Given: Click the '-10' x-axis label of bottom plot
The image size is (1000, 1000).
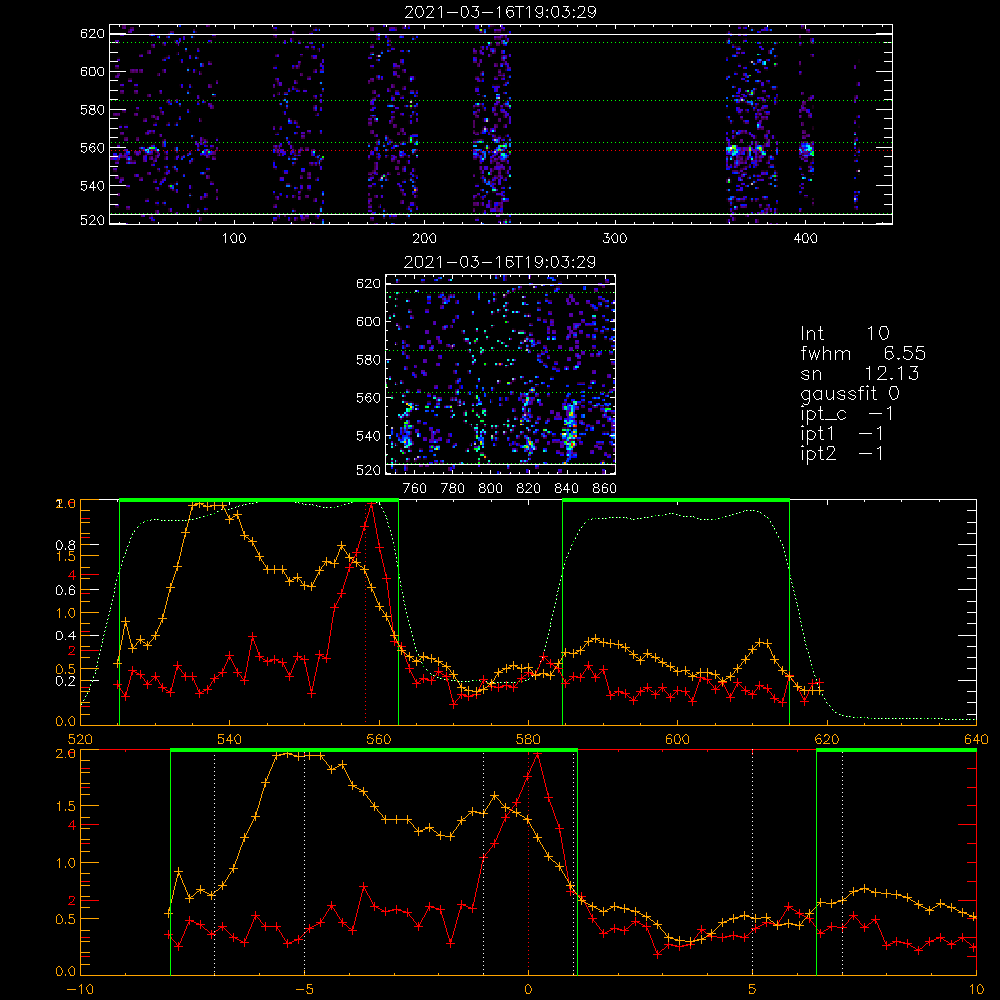Looking at the screenshot, I should tap(80, 990).
